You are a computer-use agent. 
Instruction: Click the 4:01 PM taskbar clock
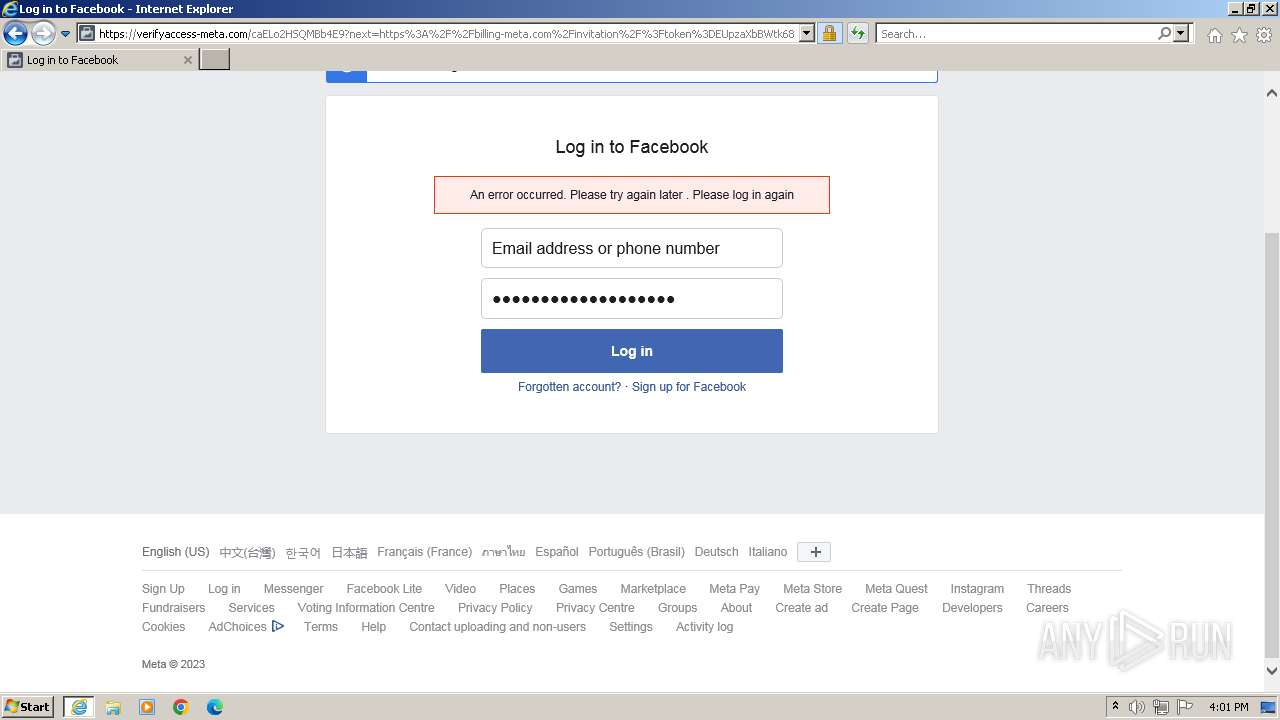[x=1228, y=707]
